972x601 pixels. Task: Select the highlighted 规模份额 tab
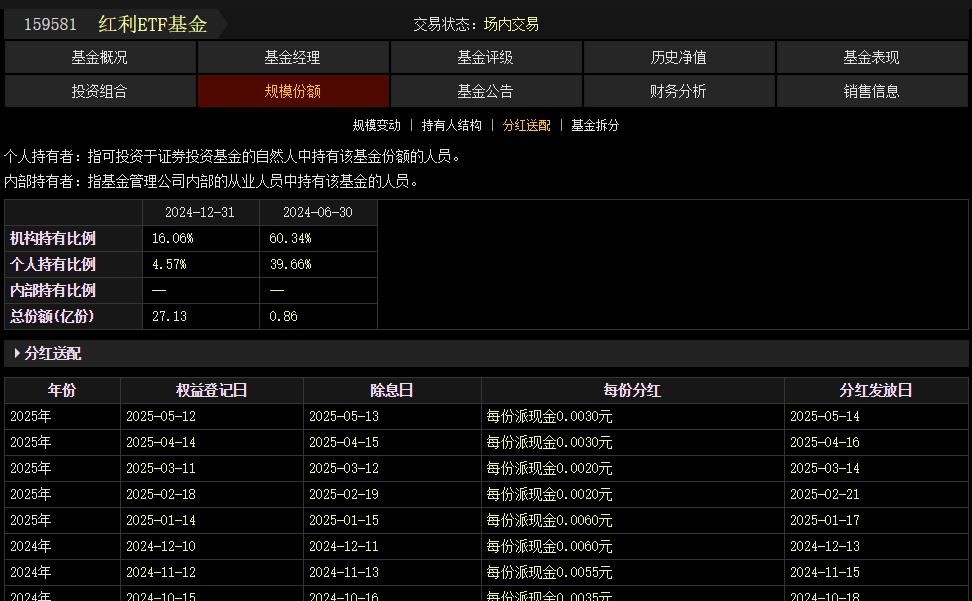293,91
